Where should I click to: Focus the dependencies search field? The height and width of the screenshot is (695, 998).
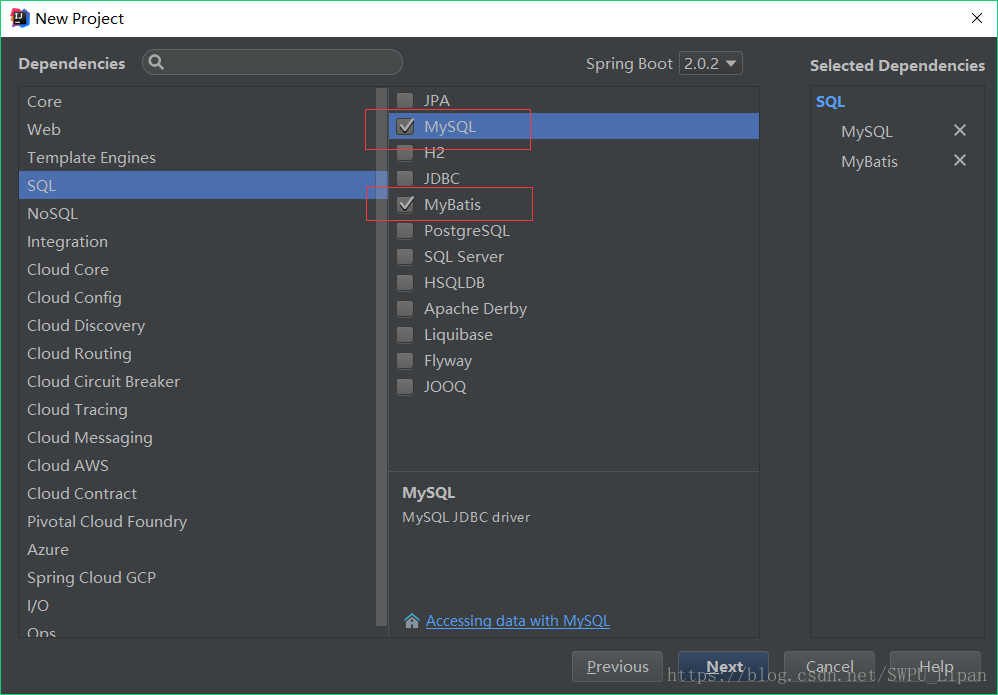coord(272,62)
